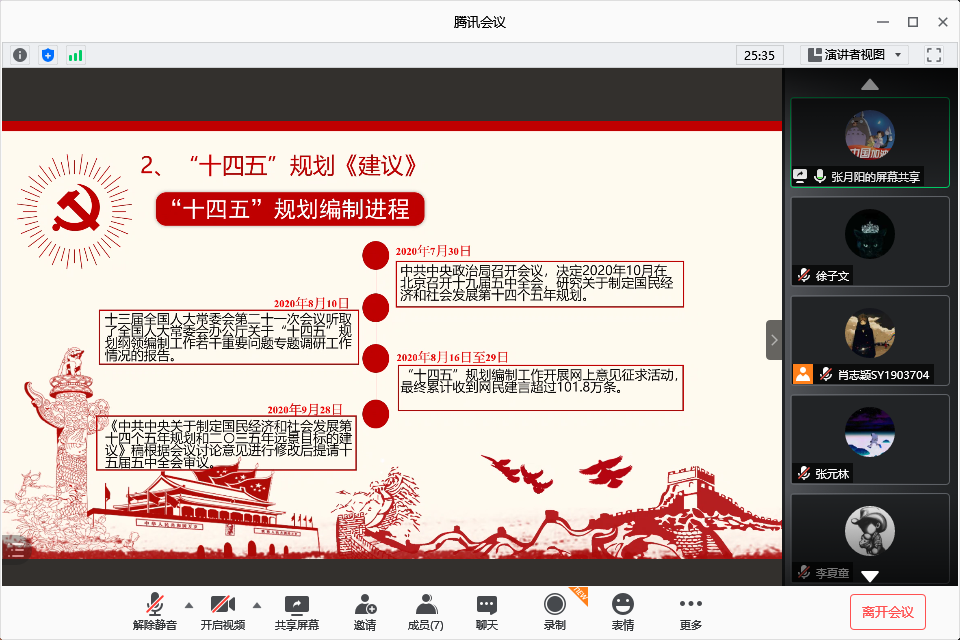The image size is (960, 640).
Task: Open the 成员(7) members list
Action: 425,611
